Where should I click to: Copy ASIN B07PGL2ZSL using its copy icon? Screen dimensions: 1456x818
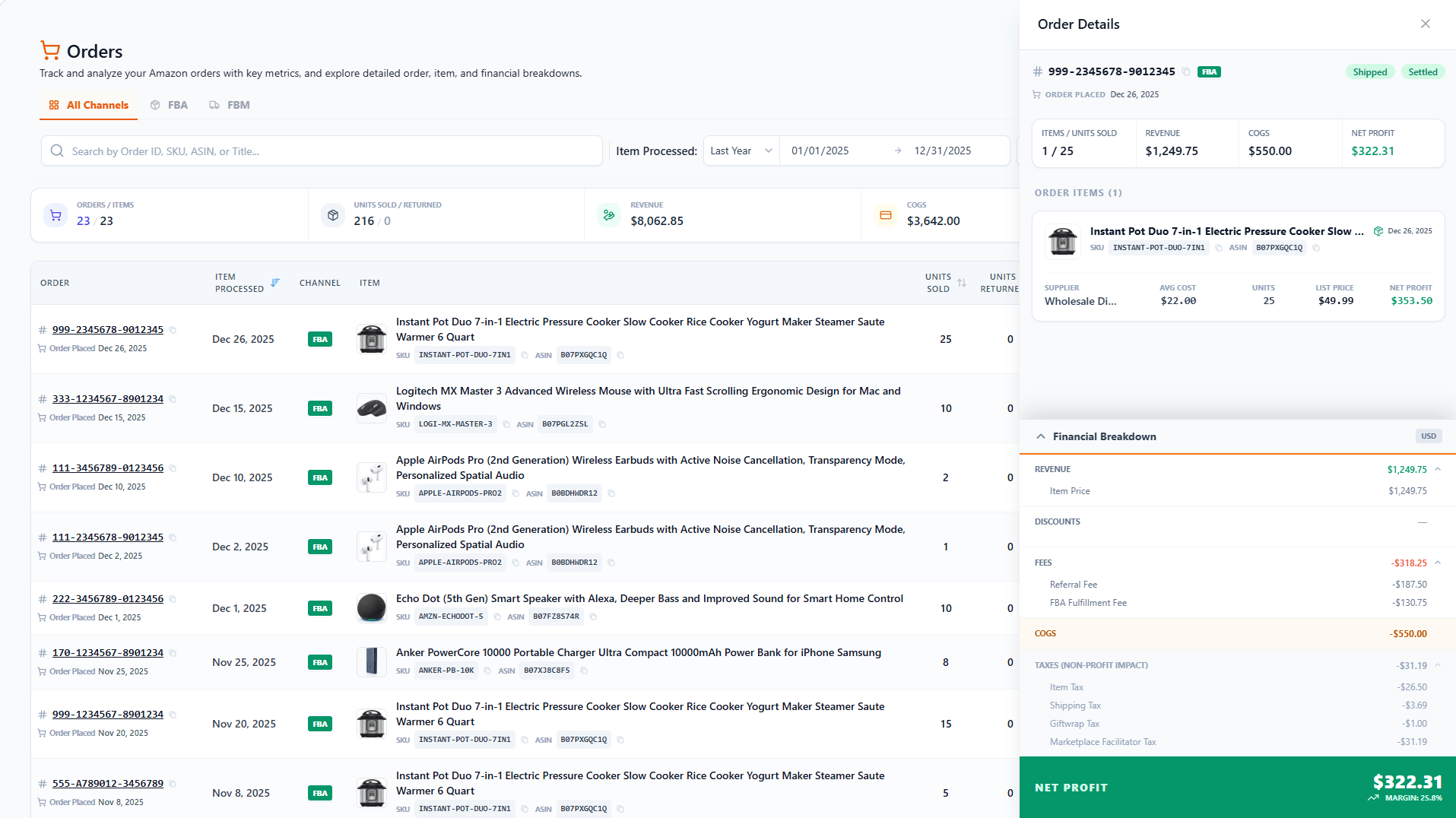[x=602, y=424]
